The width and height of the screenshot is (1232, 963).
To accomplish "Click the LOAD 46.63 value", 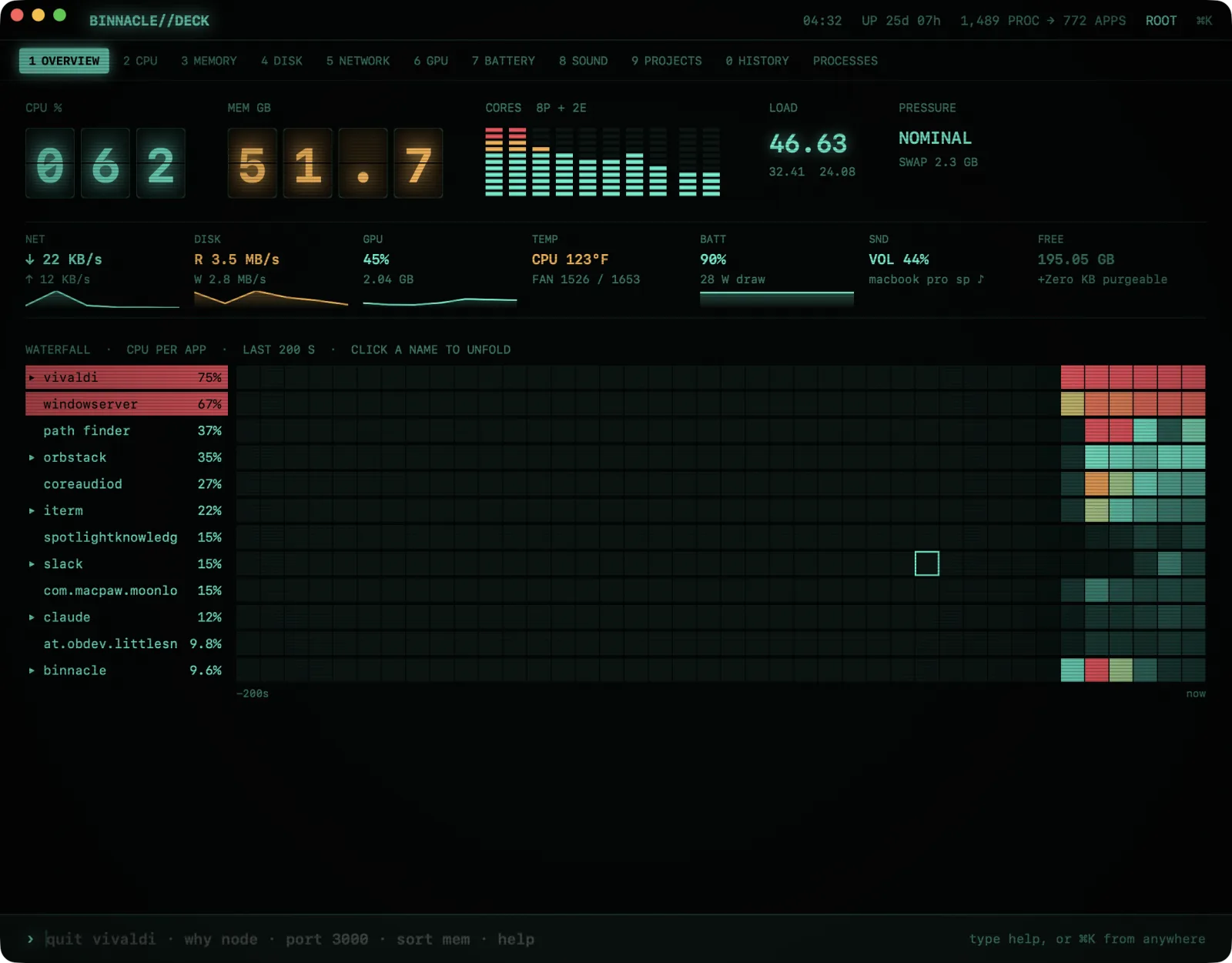I will (808, 143).
